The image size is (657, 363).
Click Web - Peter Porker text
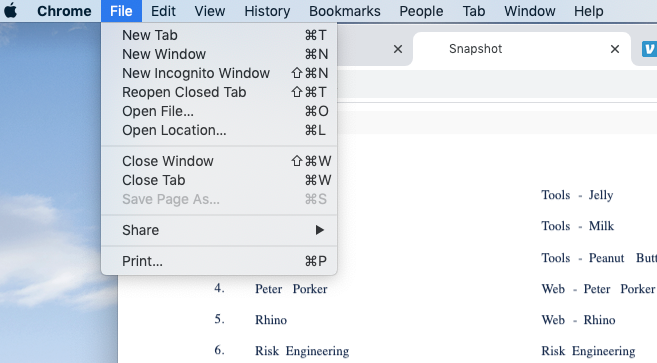(x=598, y=289)
